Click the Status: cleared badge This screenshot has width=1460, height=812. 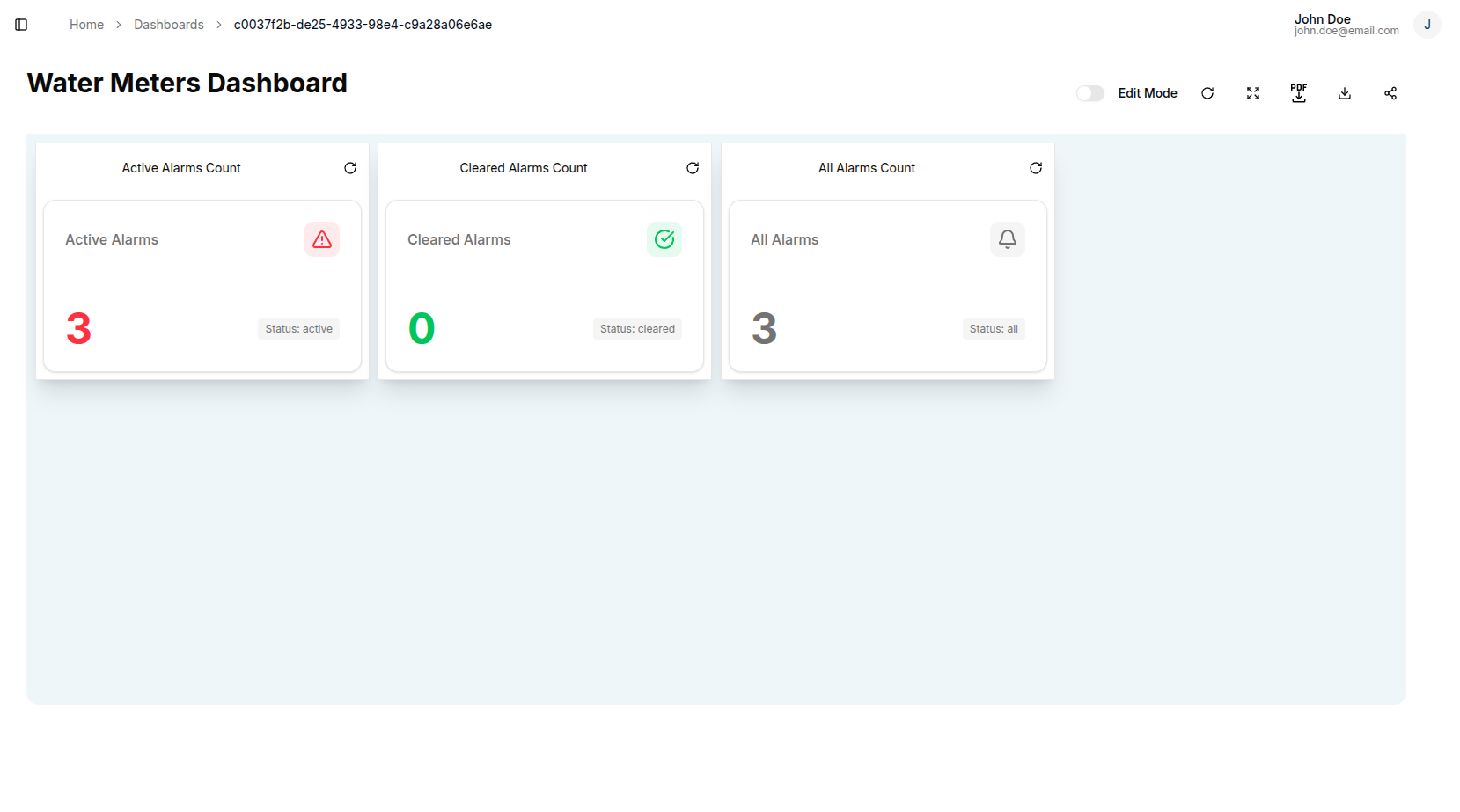(x=637, y=329)
